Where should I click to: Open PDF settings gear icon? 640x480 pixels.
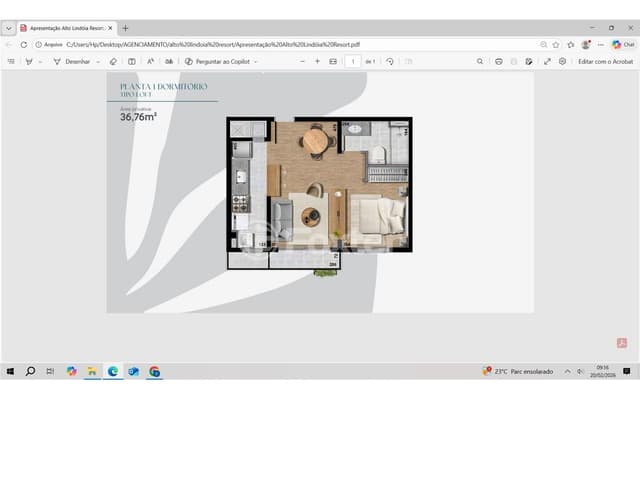pyautogui.click(x=563, y=61)
